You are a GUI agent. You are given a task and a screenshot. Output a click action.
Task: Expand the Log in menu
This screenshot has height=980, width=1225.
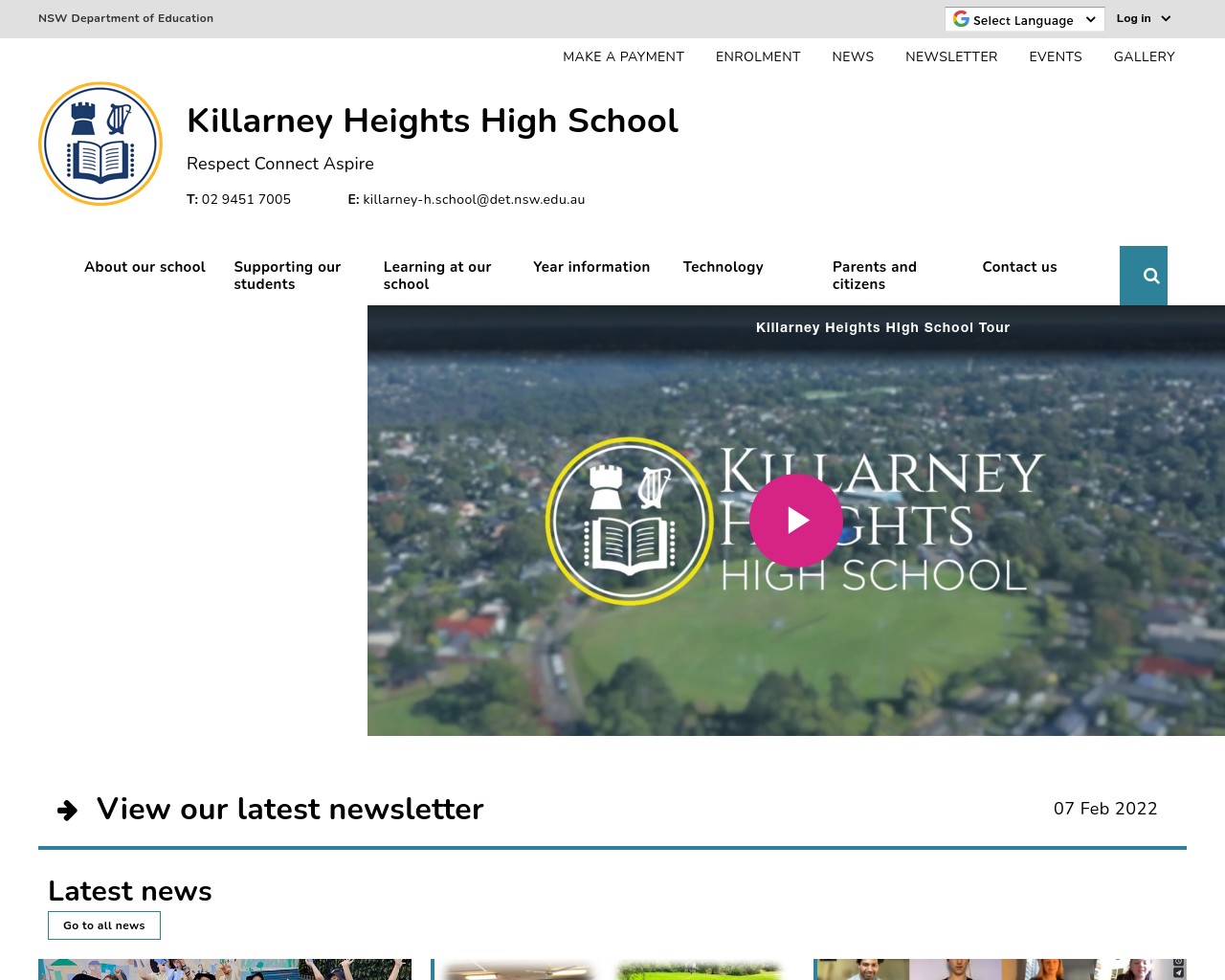(x=1144, y=18)
